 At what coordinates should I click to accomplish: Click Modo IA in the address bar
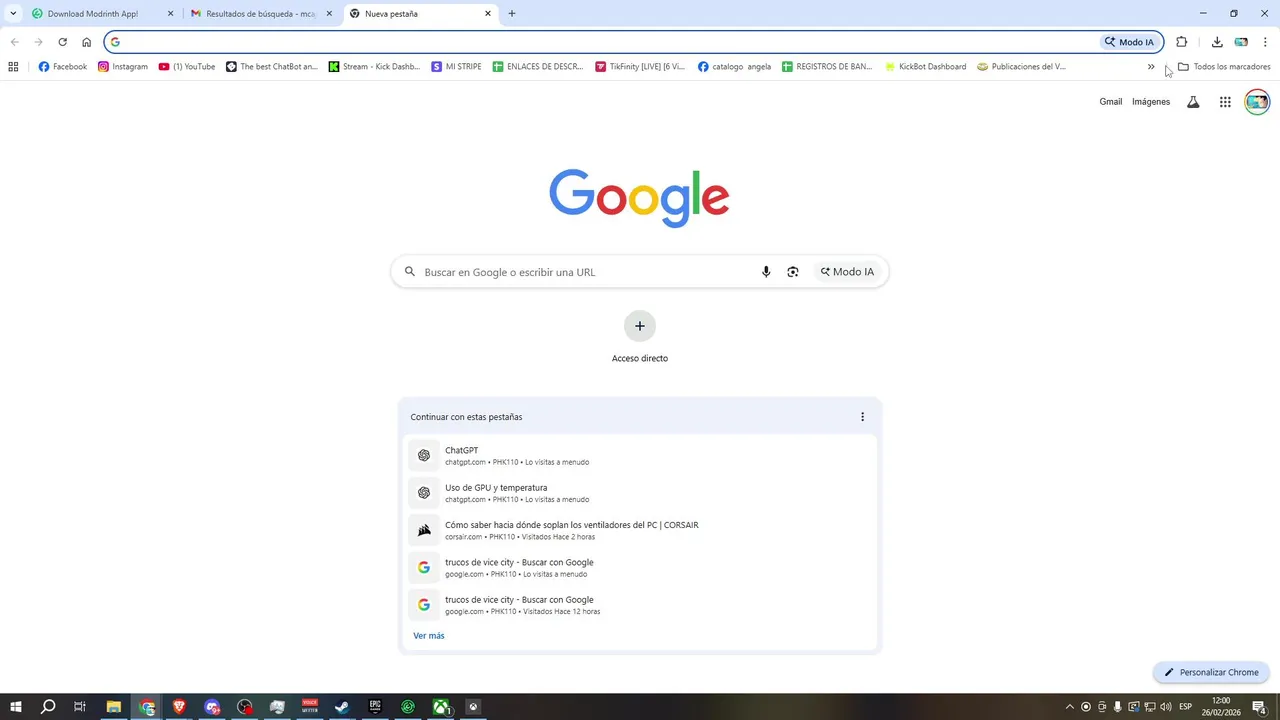1130,42
